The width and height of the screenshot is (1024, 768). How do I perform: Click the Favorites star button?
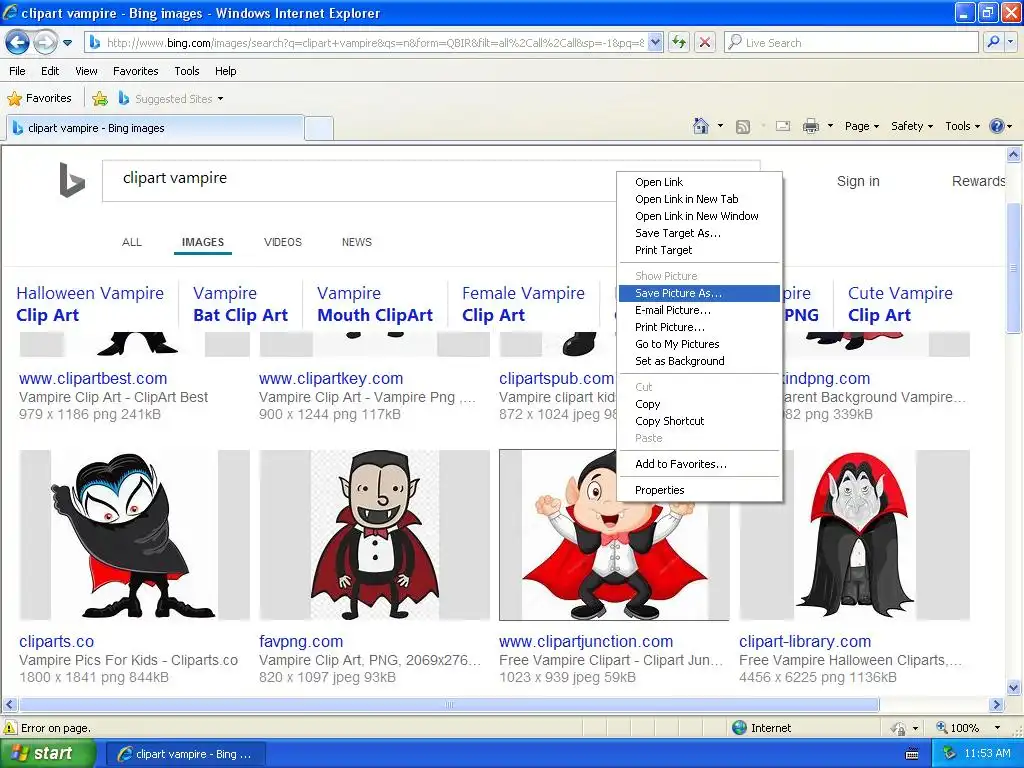click(x=39, y=99)
